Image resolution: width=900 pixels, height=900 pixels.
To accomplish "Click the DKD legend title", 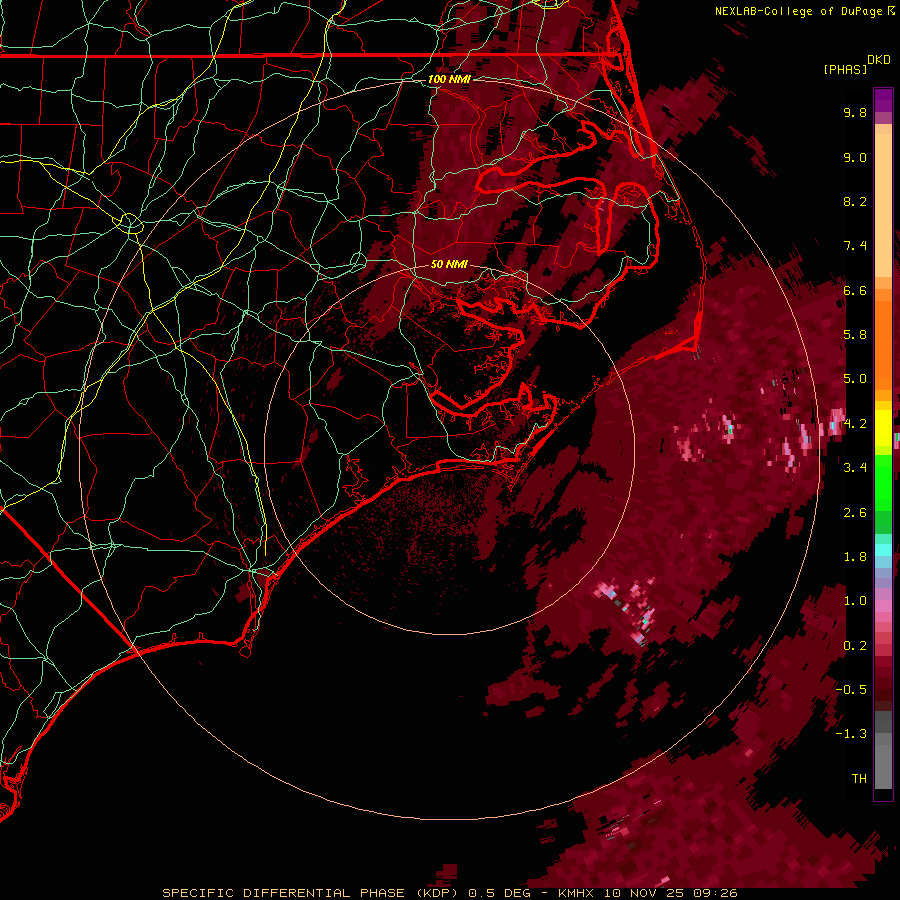I will tap(879, 60).
